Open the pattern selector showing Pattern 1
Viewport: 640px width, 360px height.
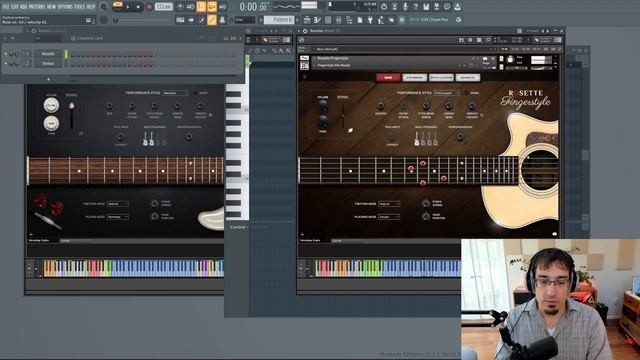(279, 20)
